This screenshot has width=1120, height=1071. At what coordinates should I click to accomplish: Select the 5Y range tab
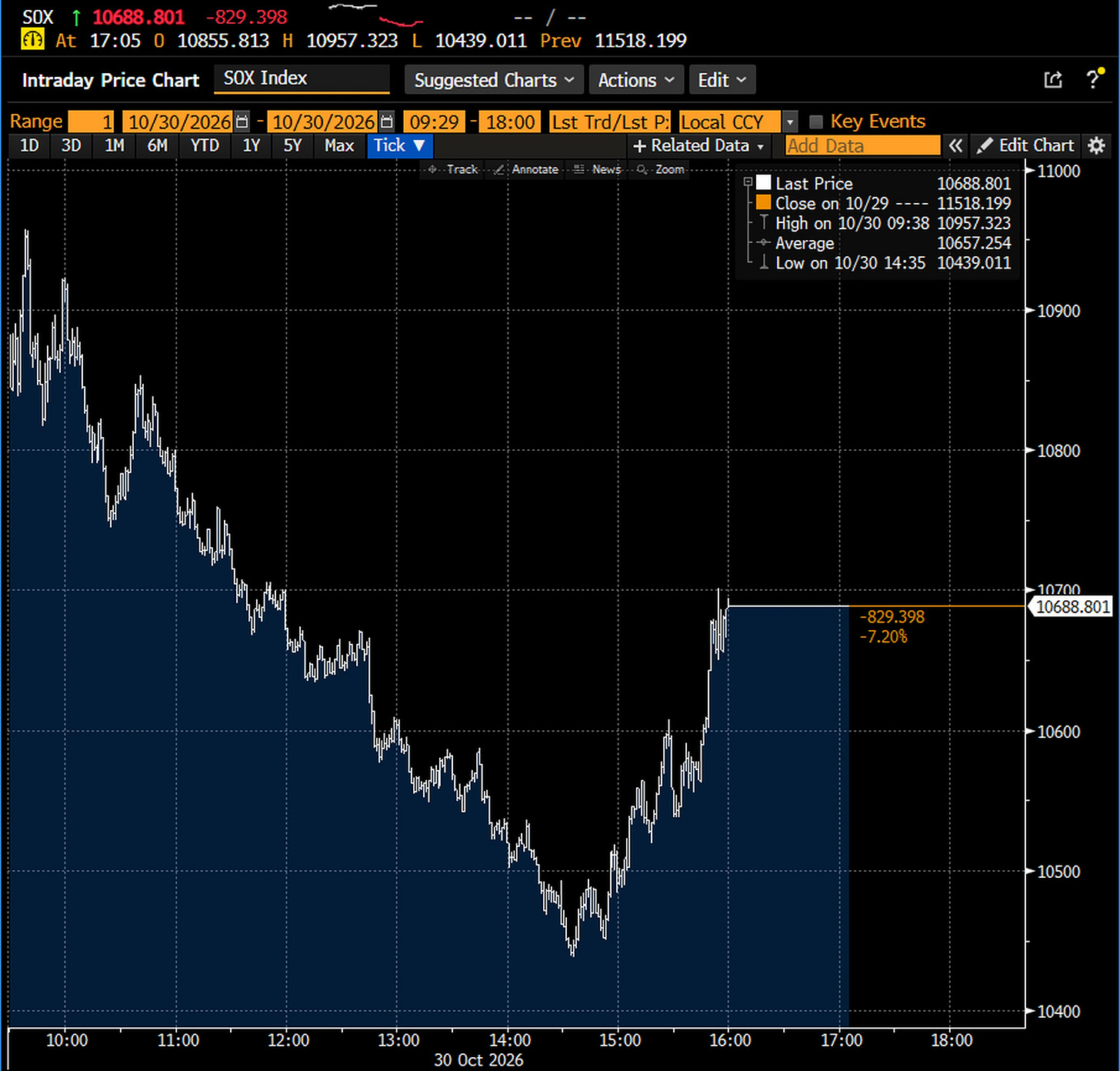292,145
